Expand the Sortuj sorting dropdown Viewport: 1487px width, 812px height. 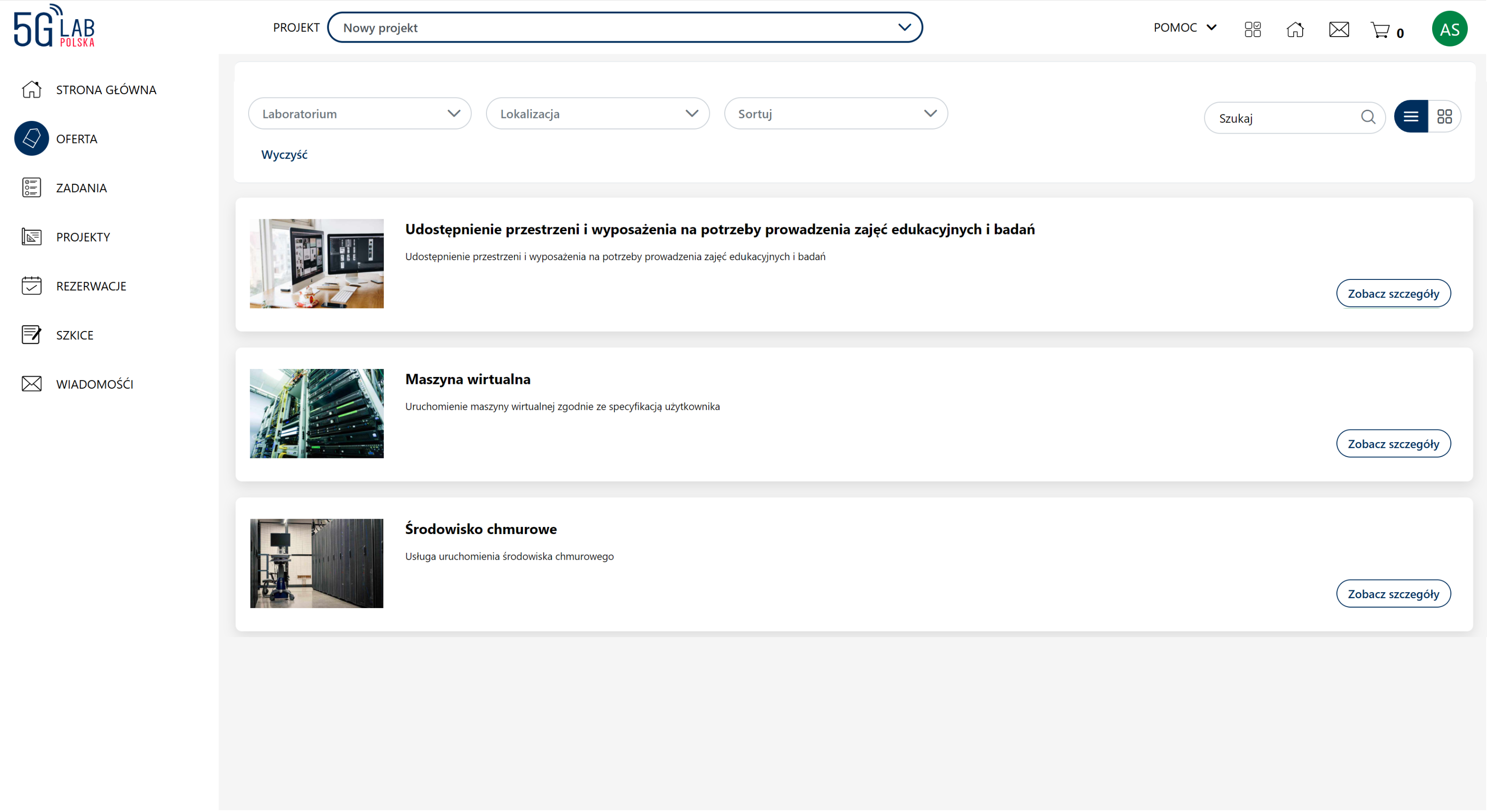pos(835,114)
